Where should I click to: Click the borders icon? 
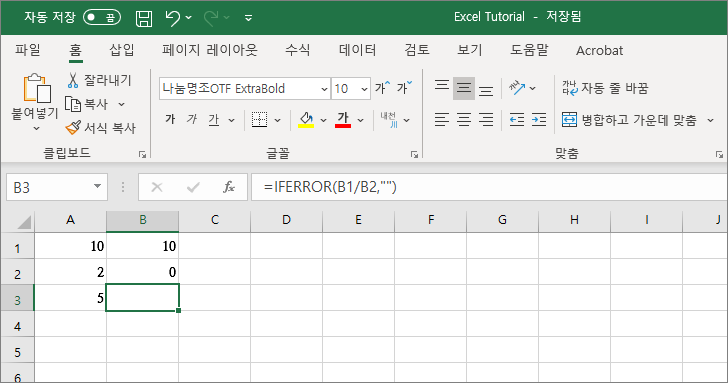[x=259, y=120]
